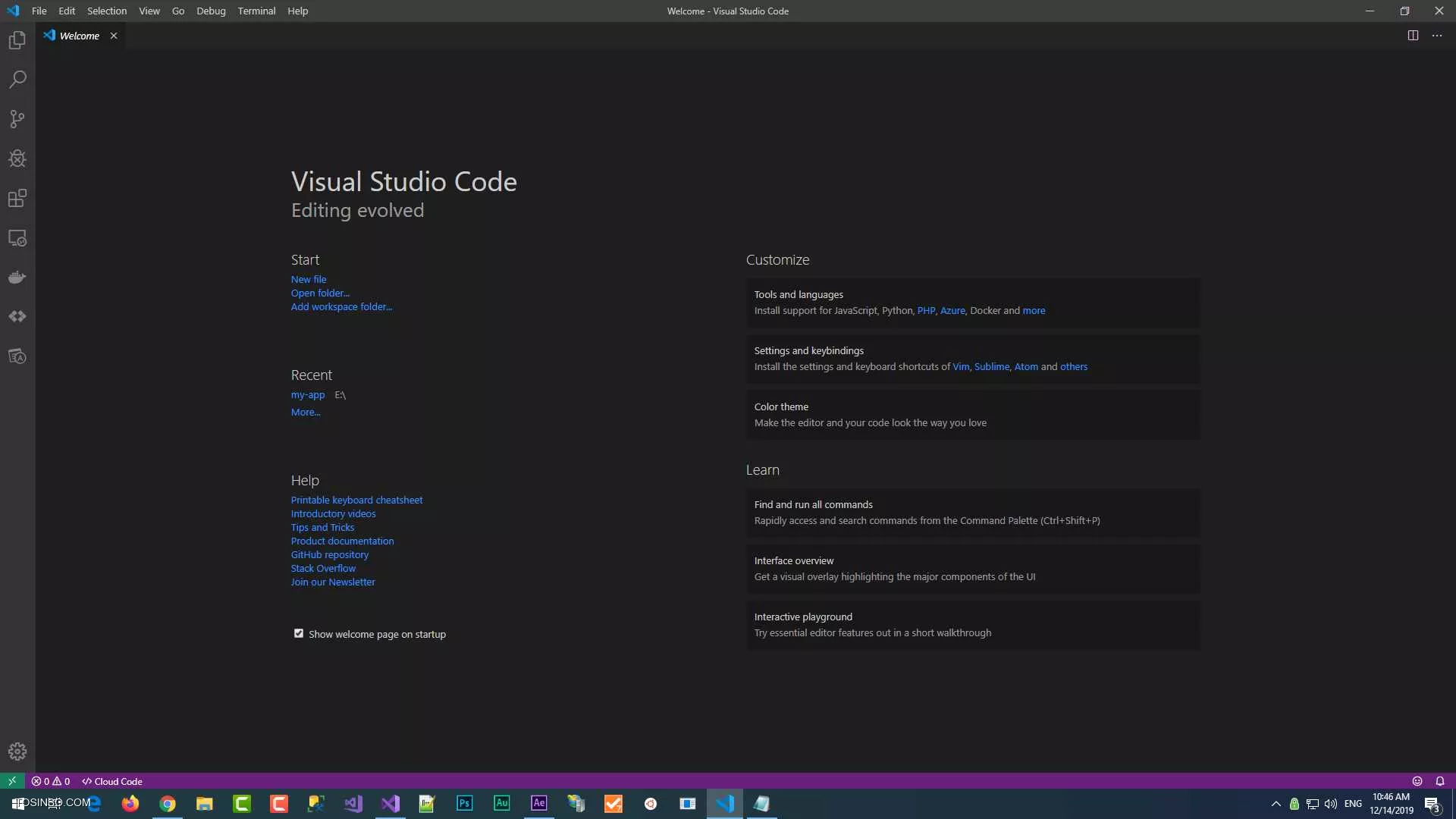
Task: Click the VS Code logo in title bar
Action: (13, 11)
